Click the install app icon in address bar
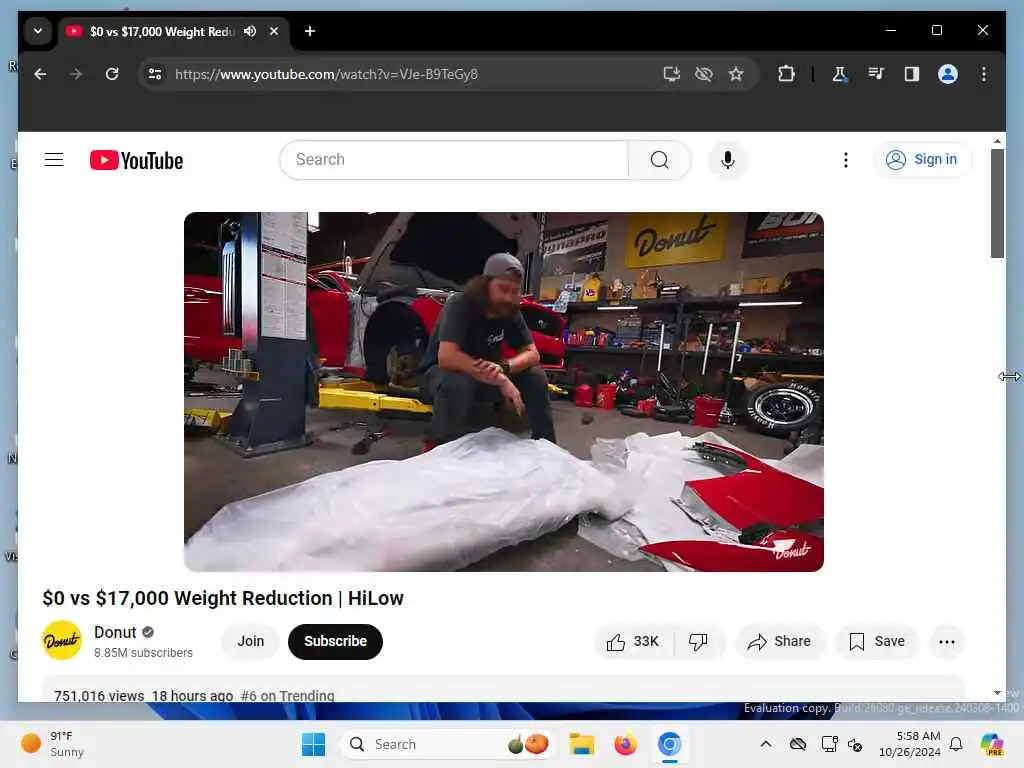This screenshot has width=1024, height=768. [x=671, y=74]
